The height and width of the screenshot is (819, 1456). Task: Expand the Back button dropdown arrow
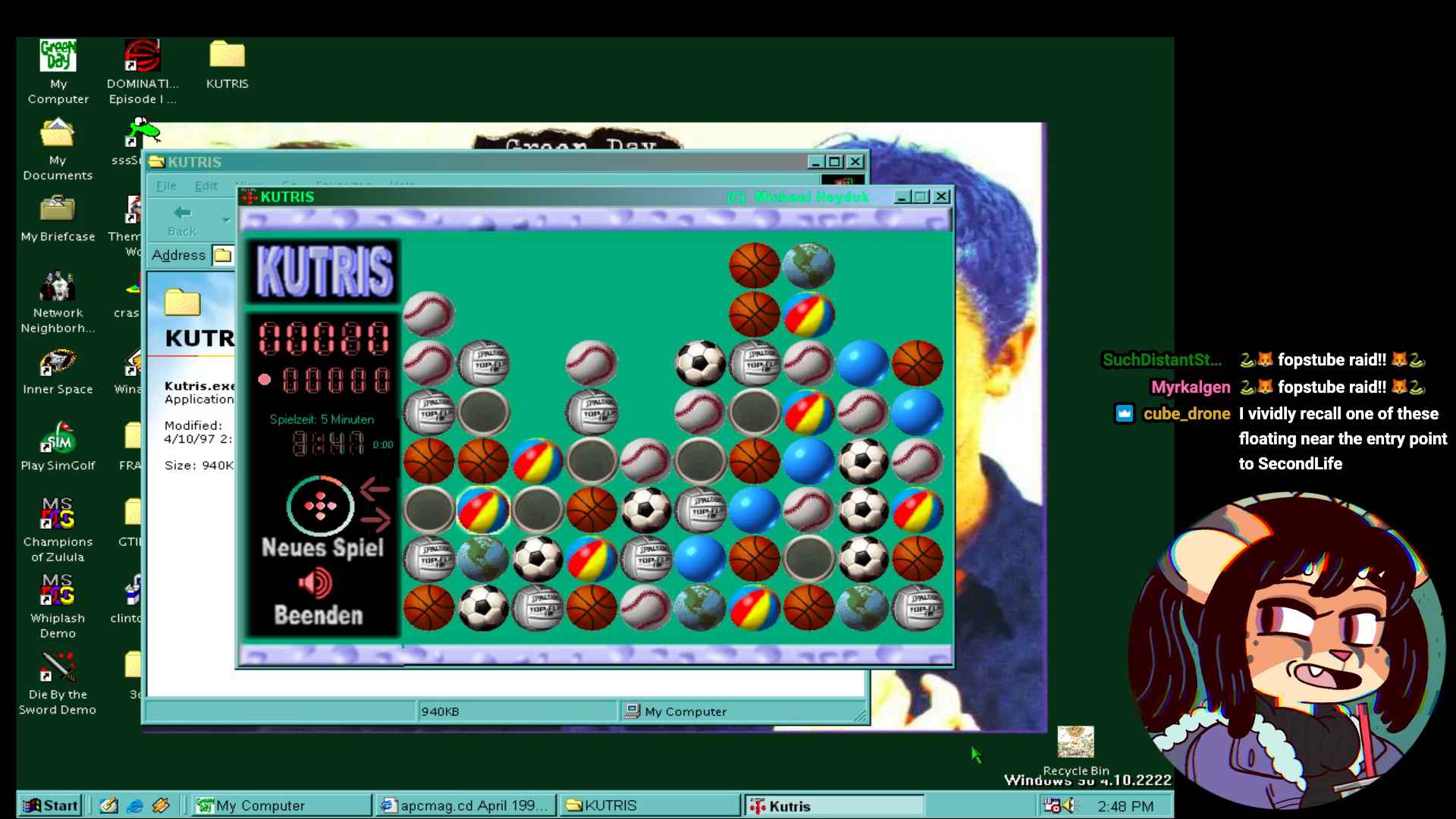[x=225, y=220]
